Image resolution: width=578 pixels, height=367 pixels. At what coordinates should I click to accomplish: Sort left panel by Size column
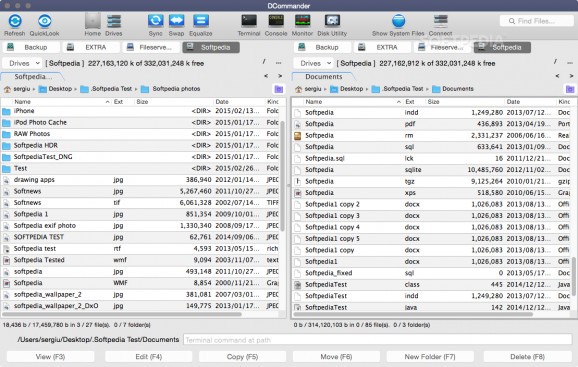pos(173,102)
